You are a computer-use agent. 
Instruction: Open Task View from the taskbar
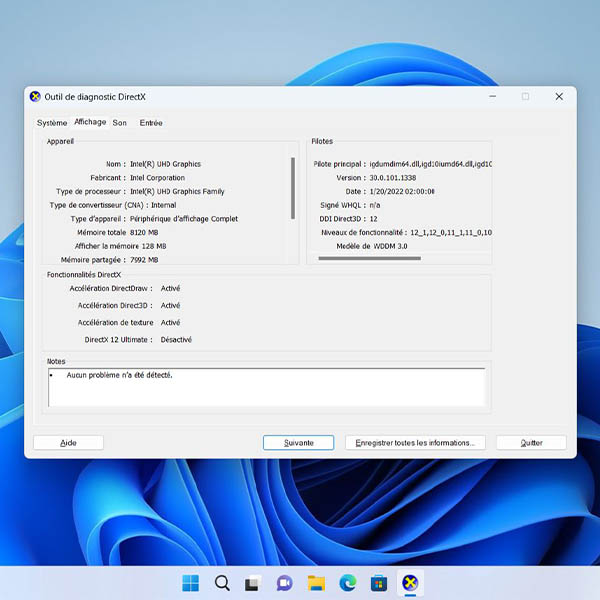tap(253, 583)
